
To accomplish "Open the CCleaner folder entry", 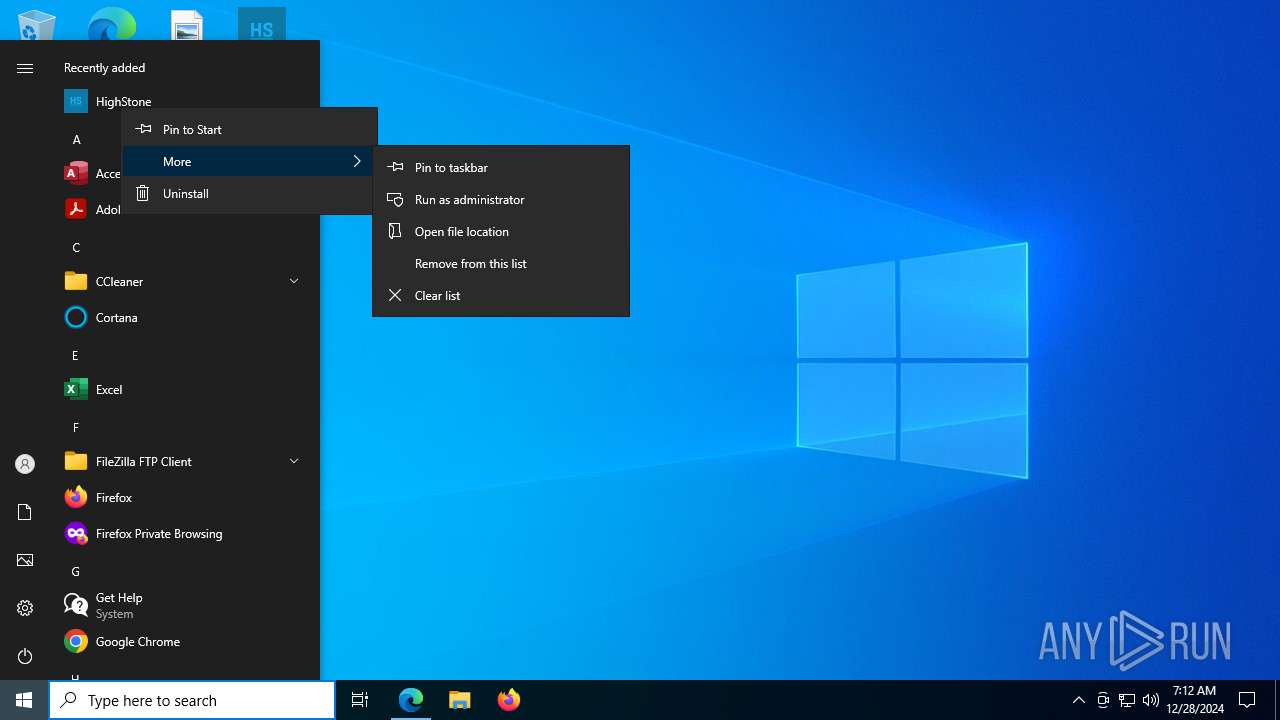I will (184, 281).
